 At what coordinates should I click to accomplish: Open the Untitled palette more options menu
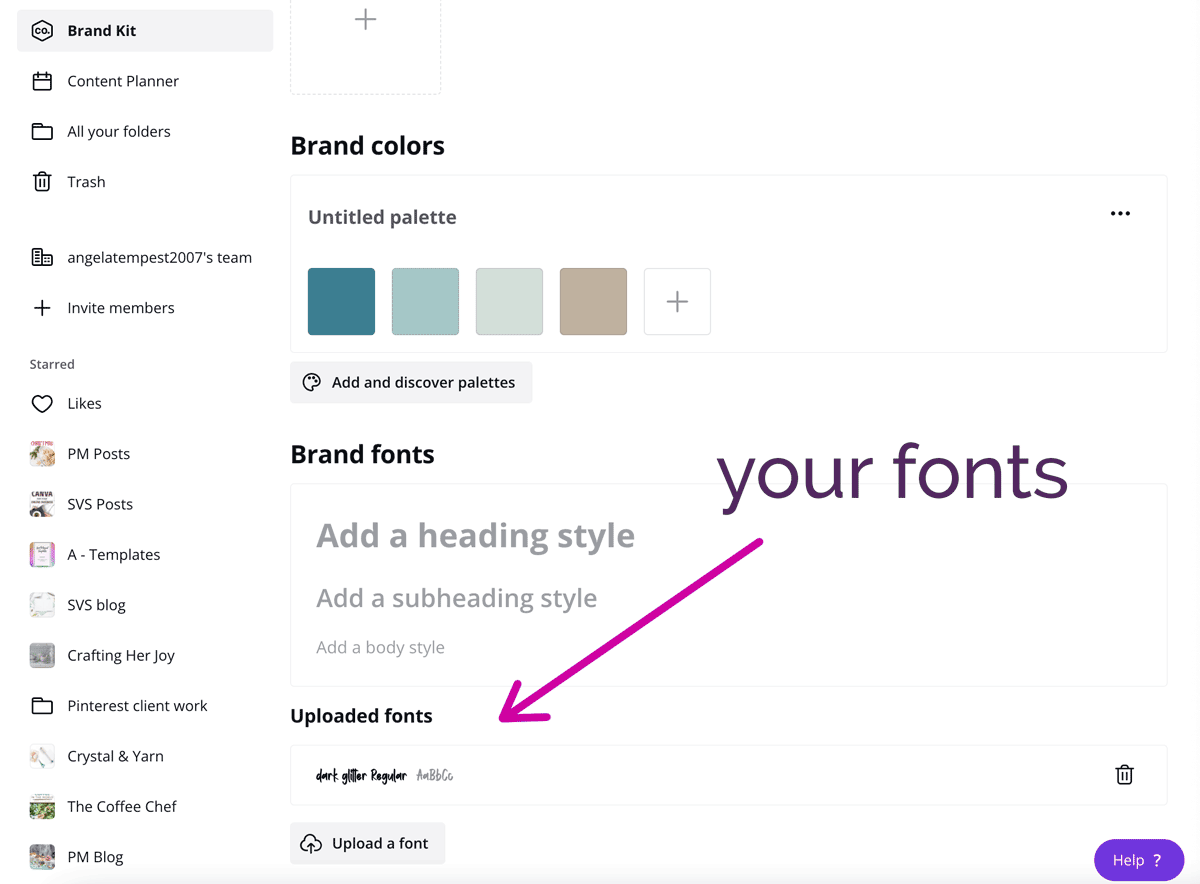coord(1120,213)
